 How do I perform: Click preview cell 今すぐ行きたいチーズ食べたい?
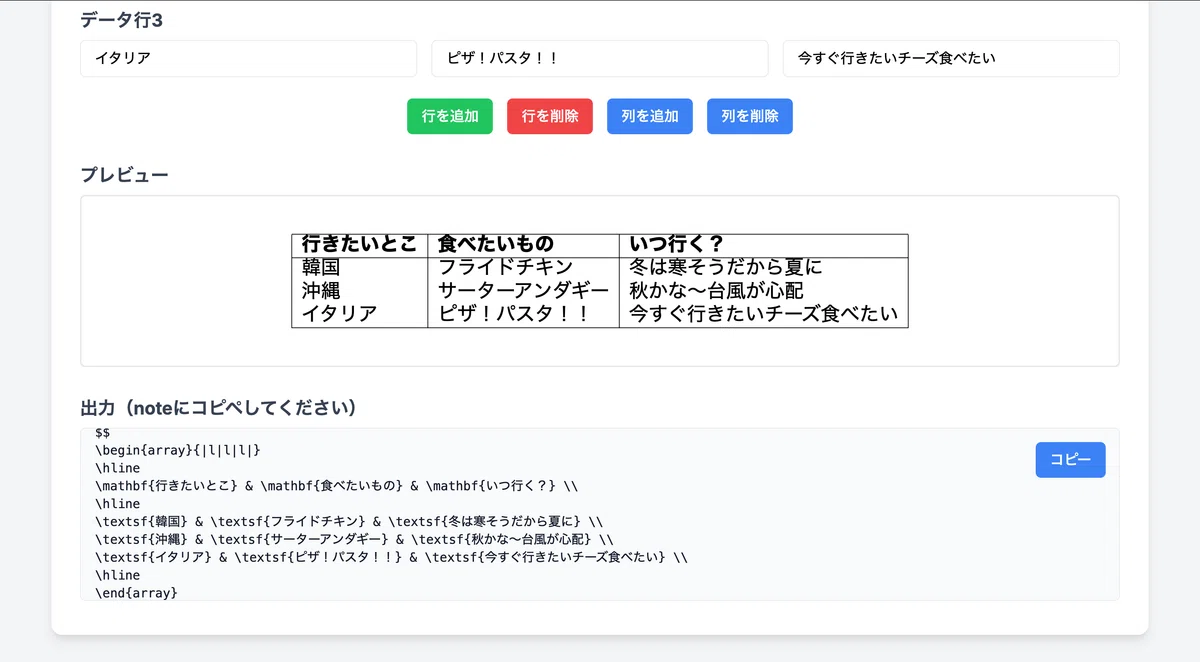764,314
